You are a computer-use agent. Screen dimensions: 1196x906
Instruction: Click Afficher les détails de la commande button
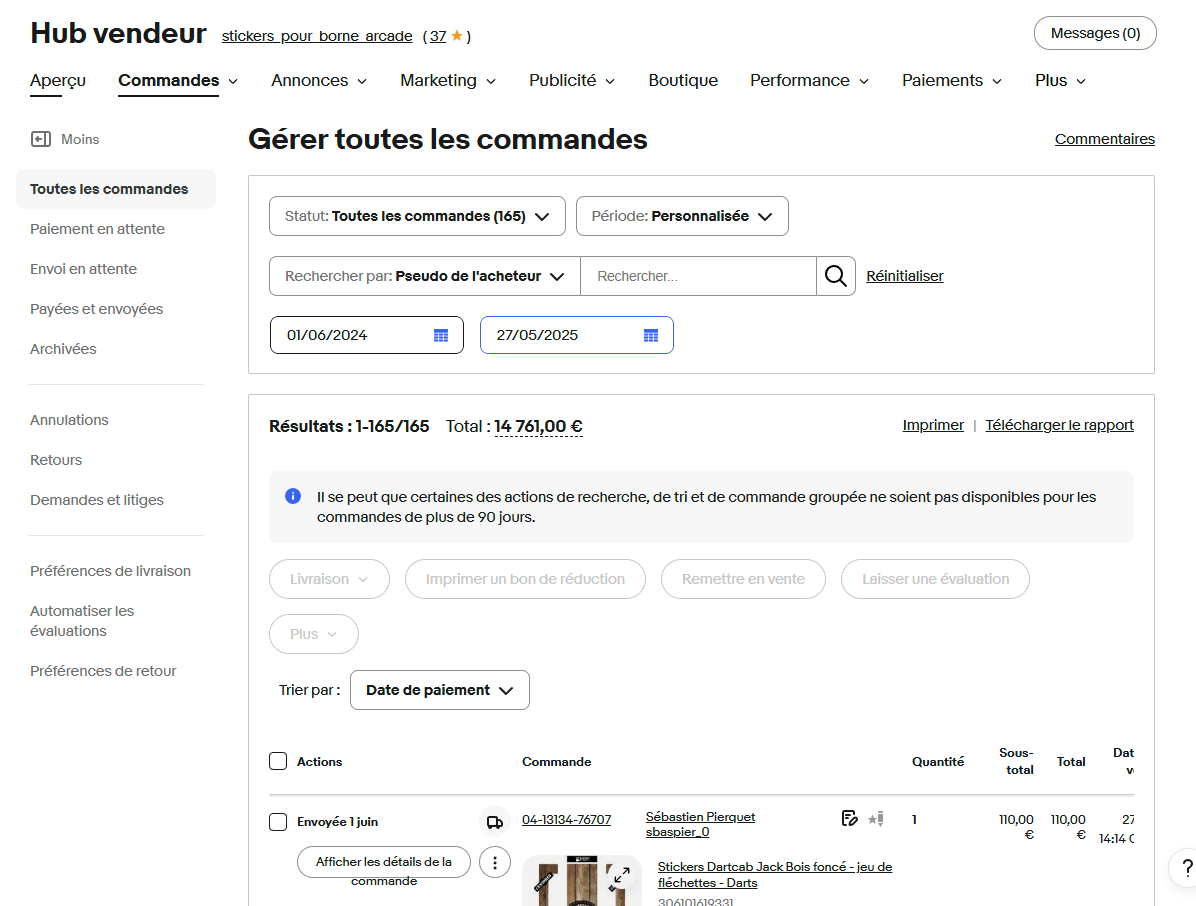[384, 863]
